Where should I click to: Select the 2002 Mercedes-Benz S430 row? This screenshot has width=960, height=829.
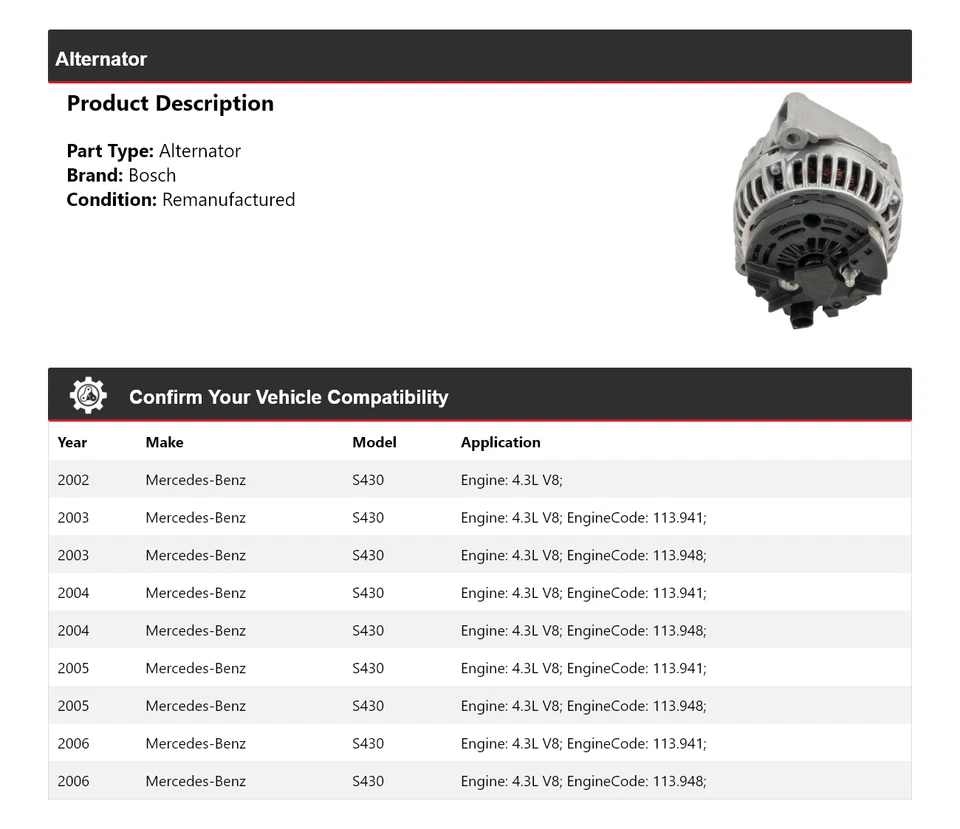coord(480,480)
